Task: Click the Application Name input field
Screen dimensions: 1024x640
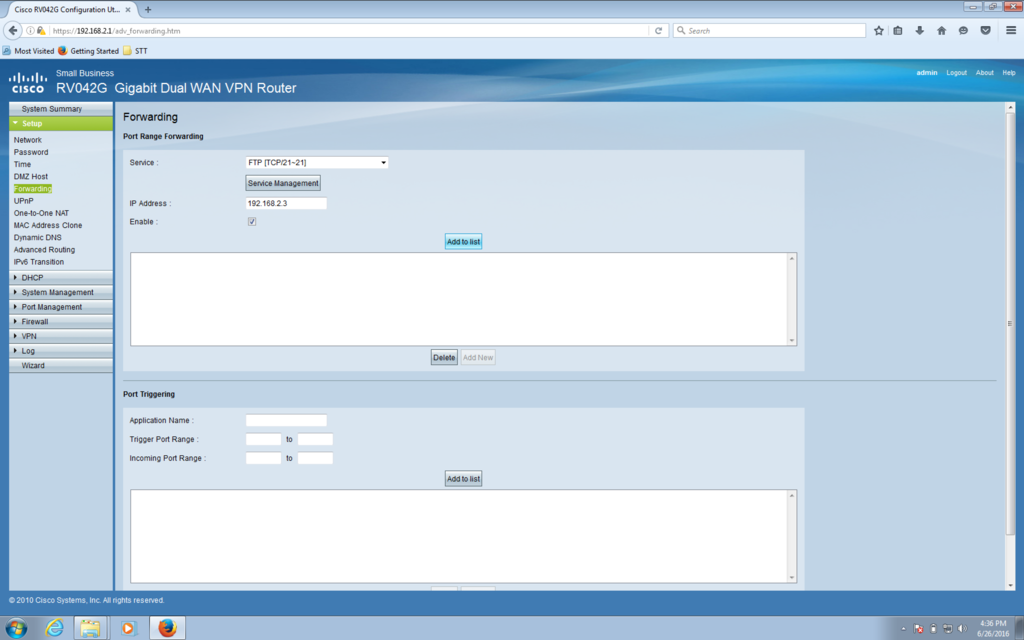Action: pos(286,421)
